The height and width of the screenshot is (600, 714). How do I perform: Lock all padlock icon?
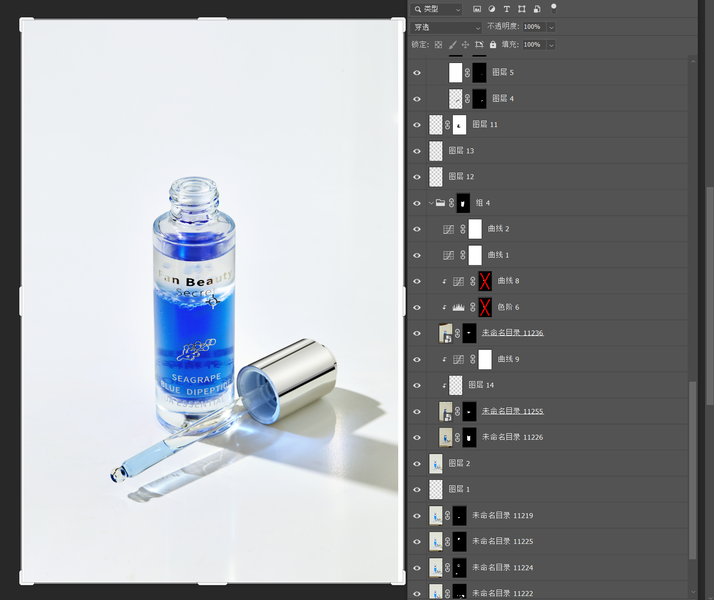[493, 45]
